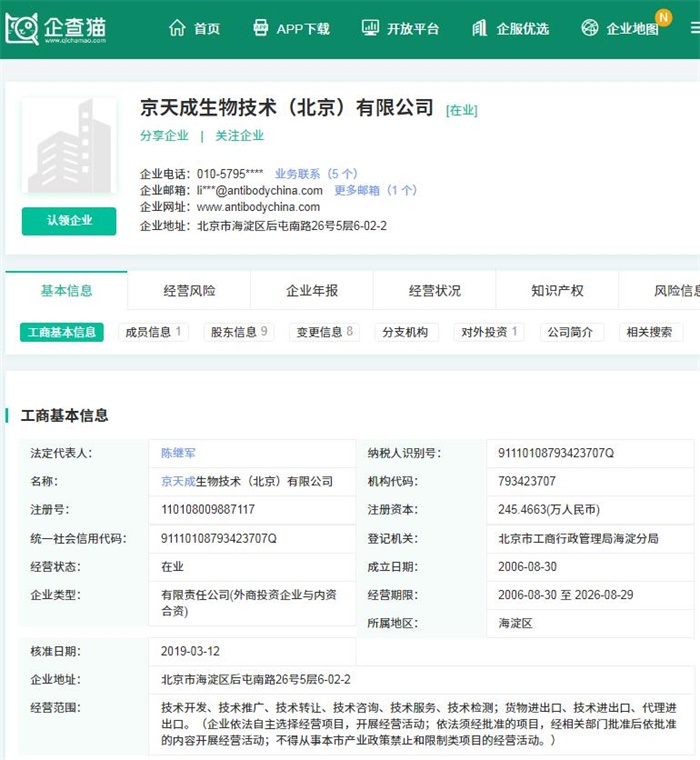Screen dimensions: 700x760
Task: Click the 统一社会信用代码 value 91110108793423707Q
Action: click(x=219, y=538)
